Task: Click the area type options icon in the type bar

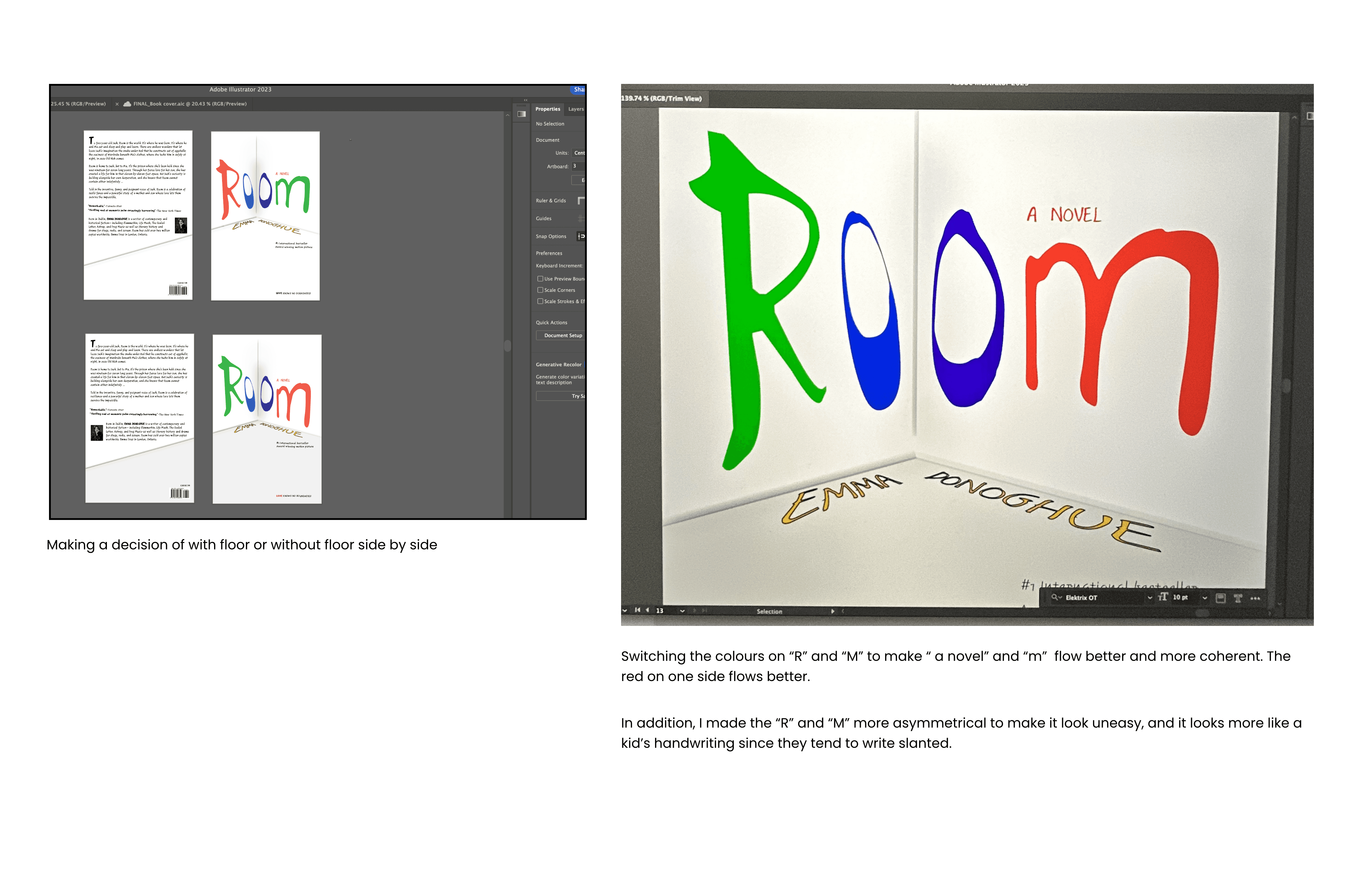Action: tap(1220, 598)
